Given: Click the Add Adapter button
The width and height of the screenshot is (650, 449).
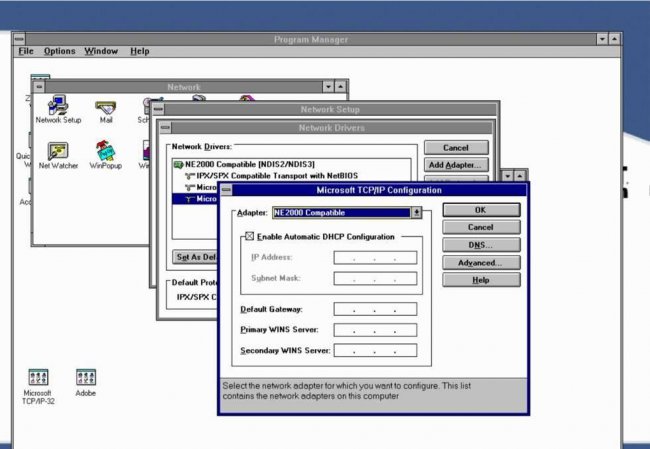Looking at the screenshot, I should [x=456, y=165].
